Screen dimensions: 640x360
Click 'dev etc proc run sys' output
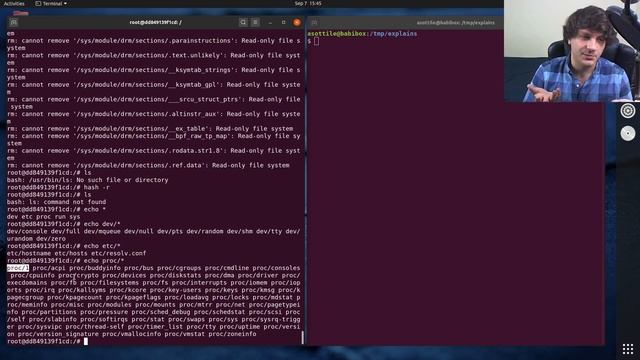(44, 216)
